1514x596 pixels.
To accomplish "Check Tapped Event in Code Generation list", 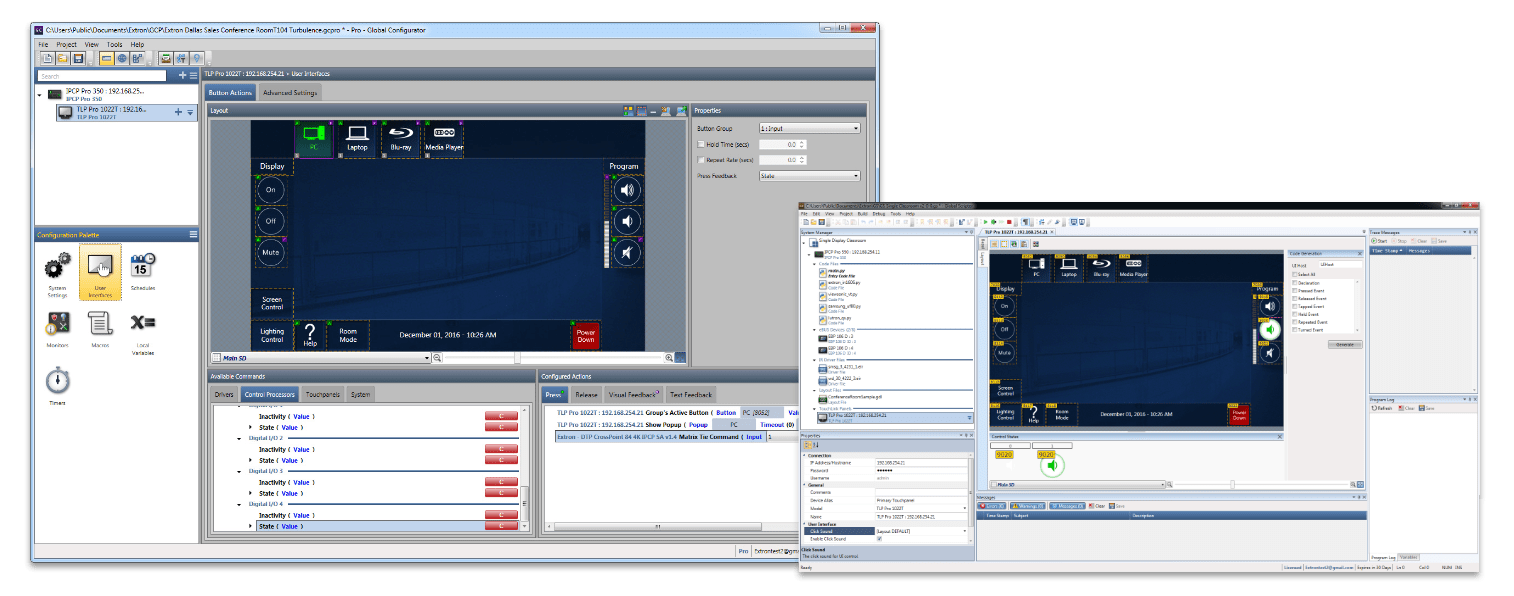I will point(1296,306).
